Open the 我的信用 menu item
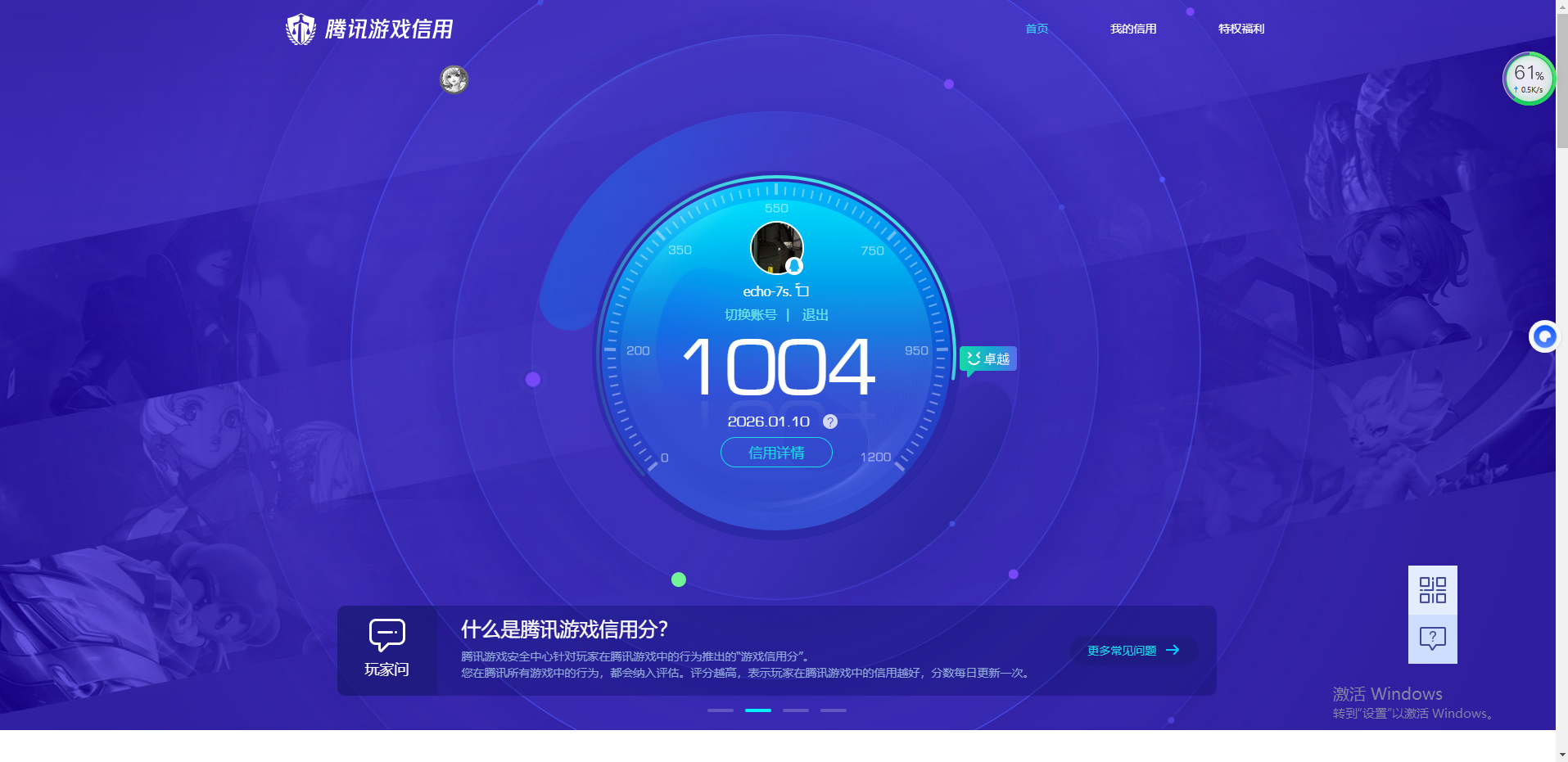Image resolution: width=1568 pixels, height=762 pixels. point(1133,29)
